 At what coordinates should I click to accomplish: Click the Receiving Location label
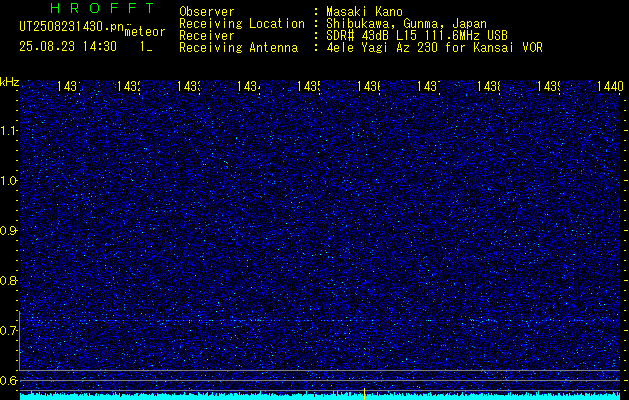pos(242,24)
